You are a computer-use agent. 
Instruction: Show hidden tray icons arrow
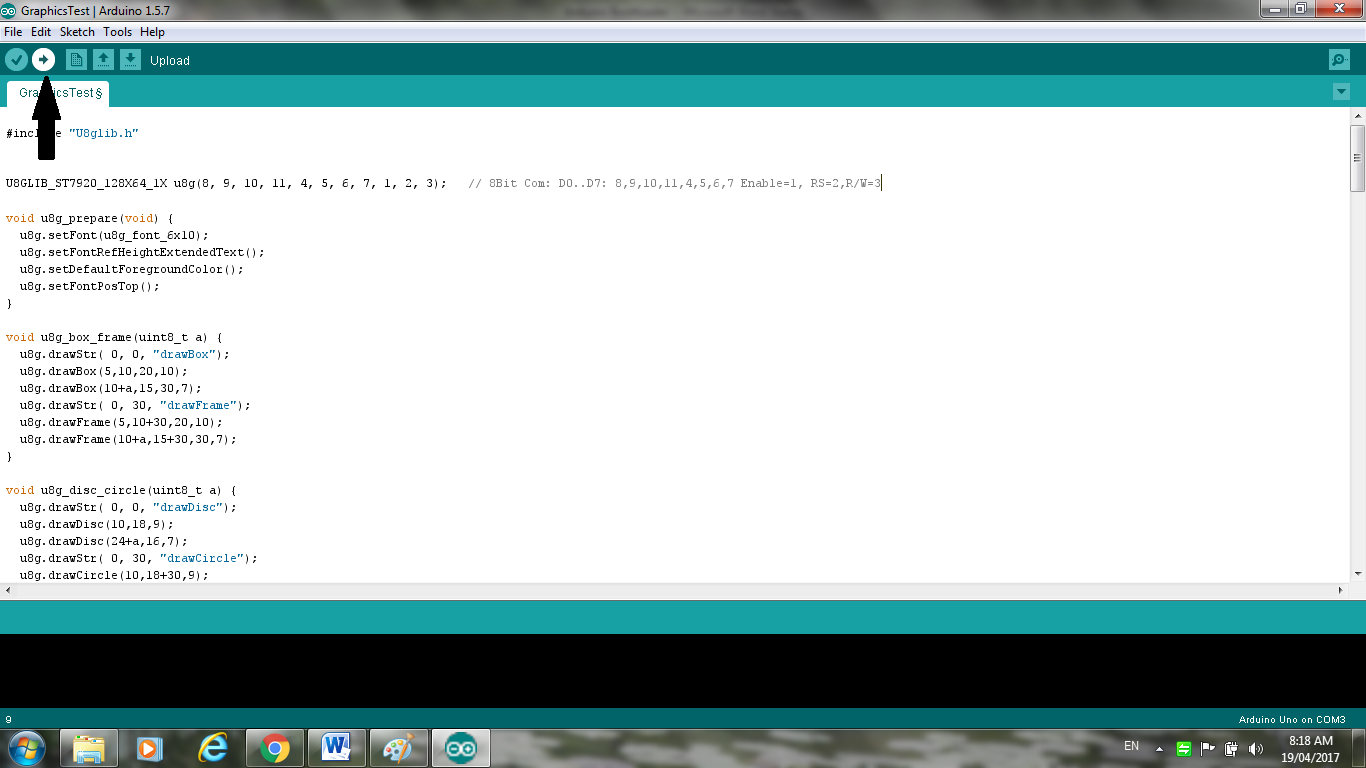1160,748
